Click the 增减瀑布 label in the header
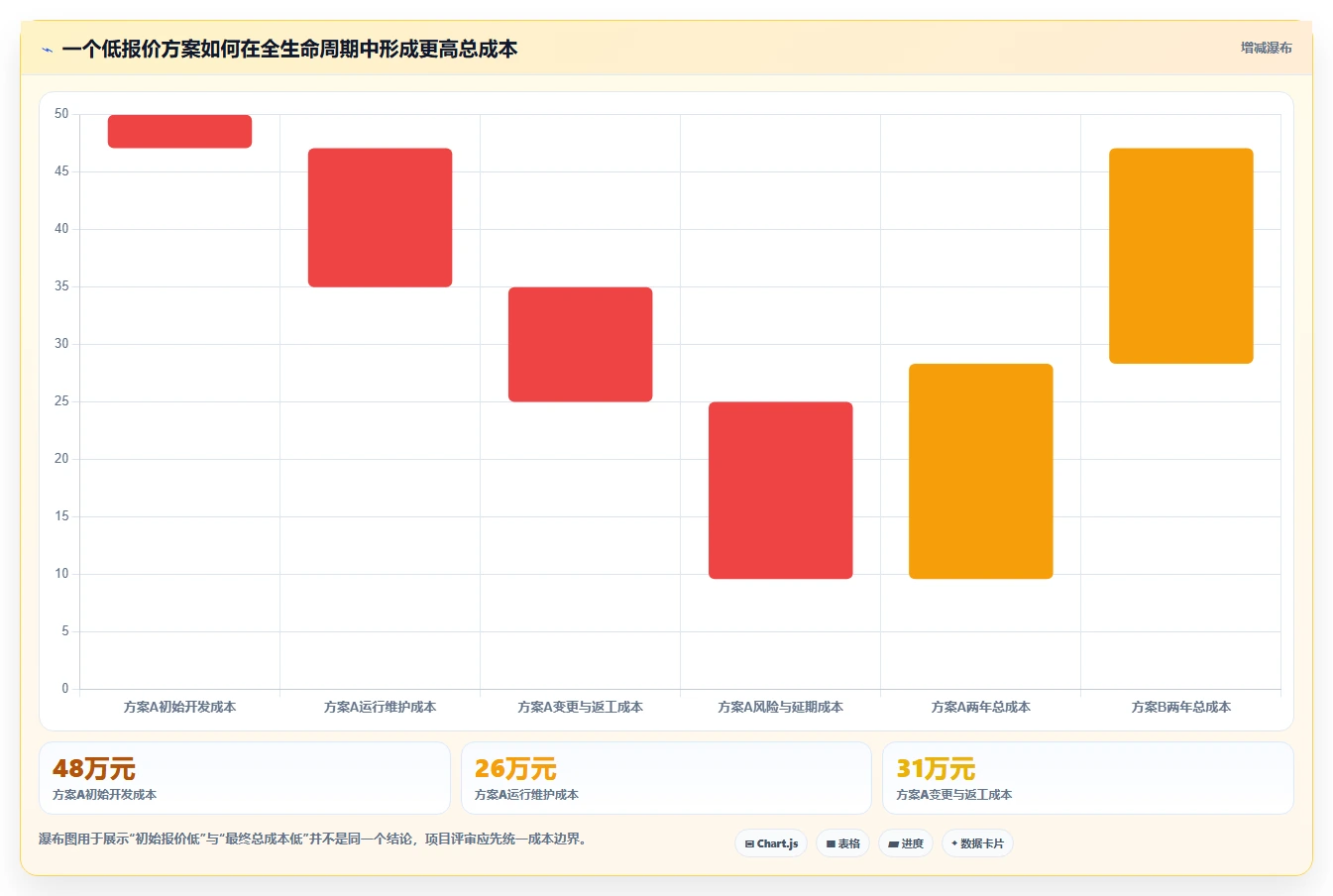The height and width of the screenshot is (896, 1333). point(1266,48)
